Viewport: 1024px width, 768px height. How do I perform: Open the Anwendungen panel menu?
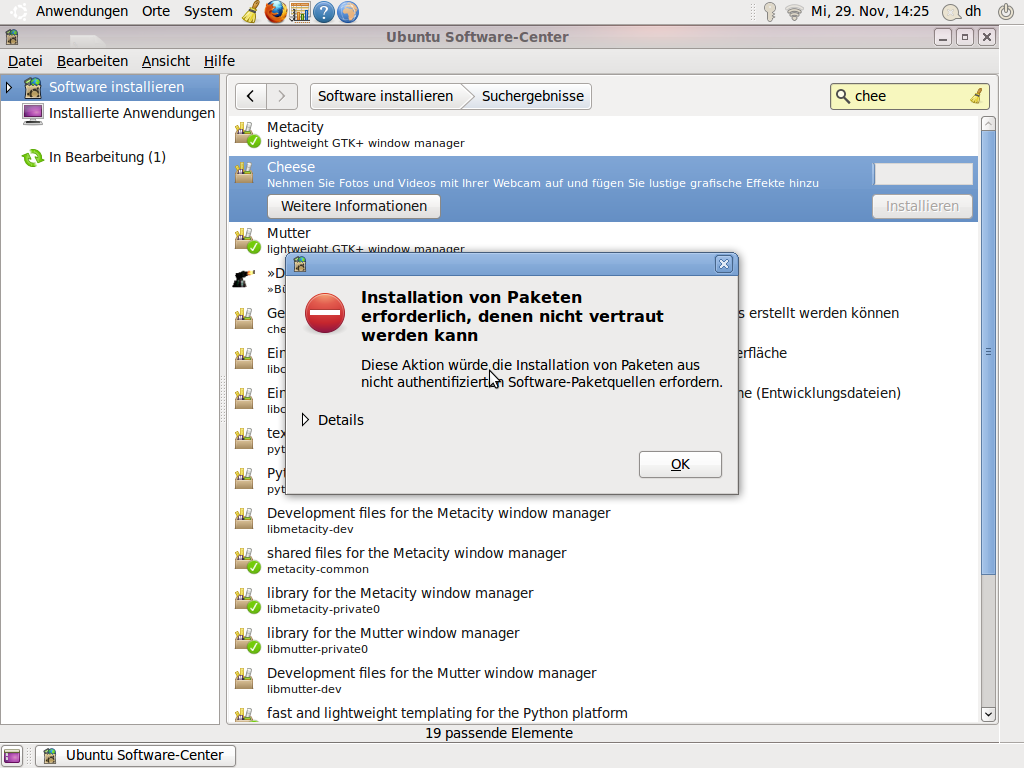point(82,11)
